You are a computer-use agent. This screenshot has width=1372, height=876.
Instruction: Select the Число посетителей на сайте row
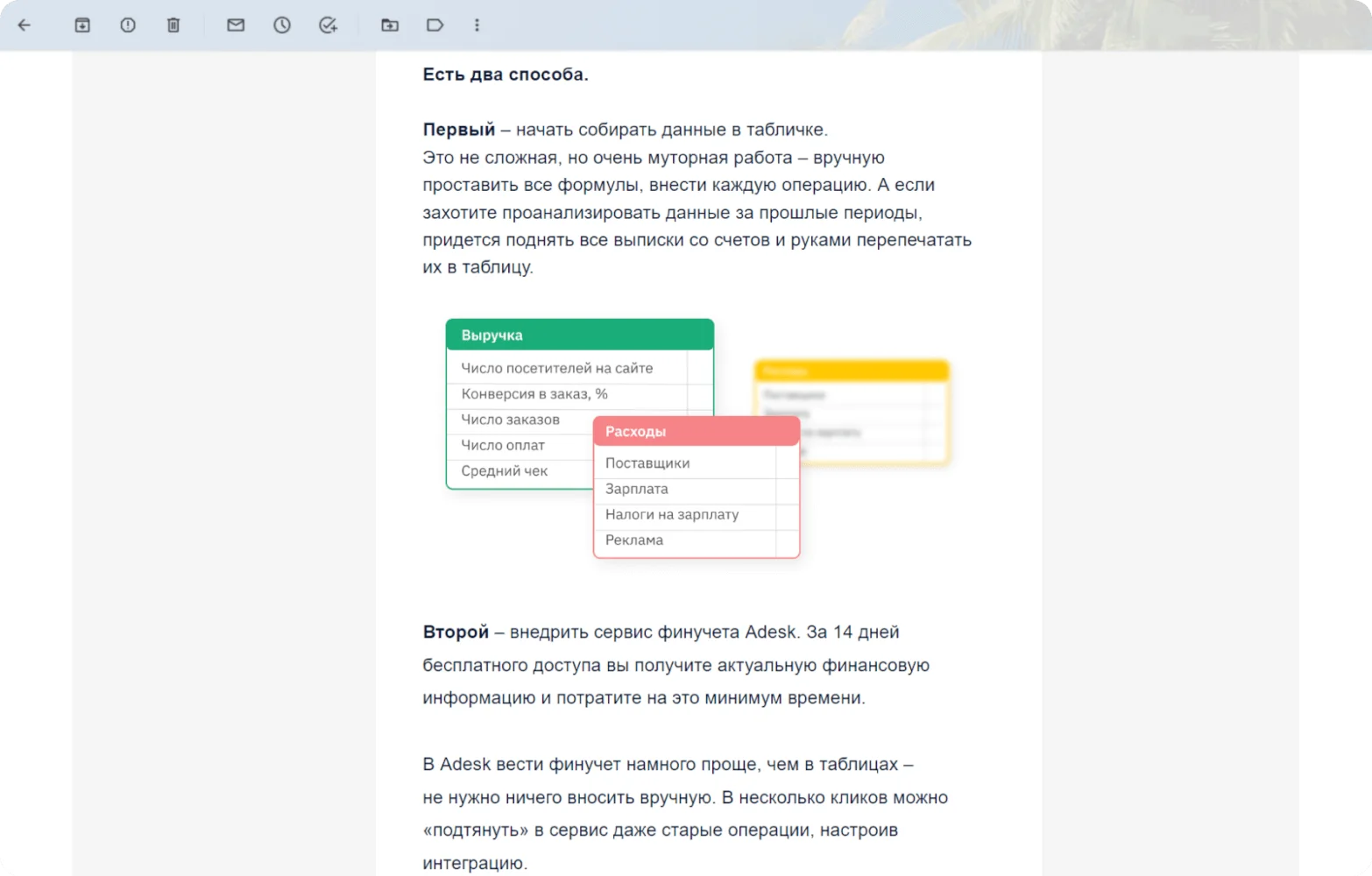557,368
